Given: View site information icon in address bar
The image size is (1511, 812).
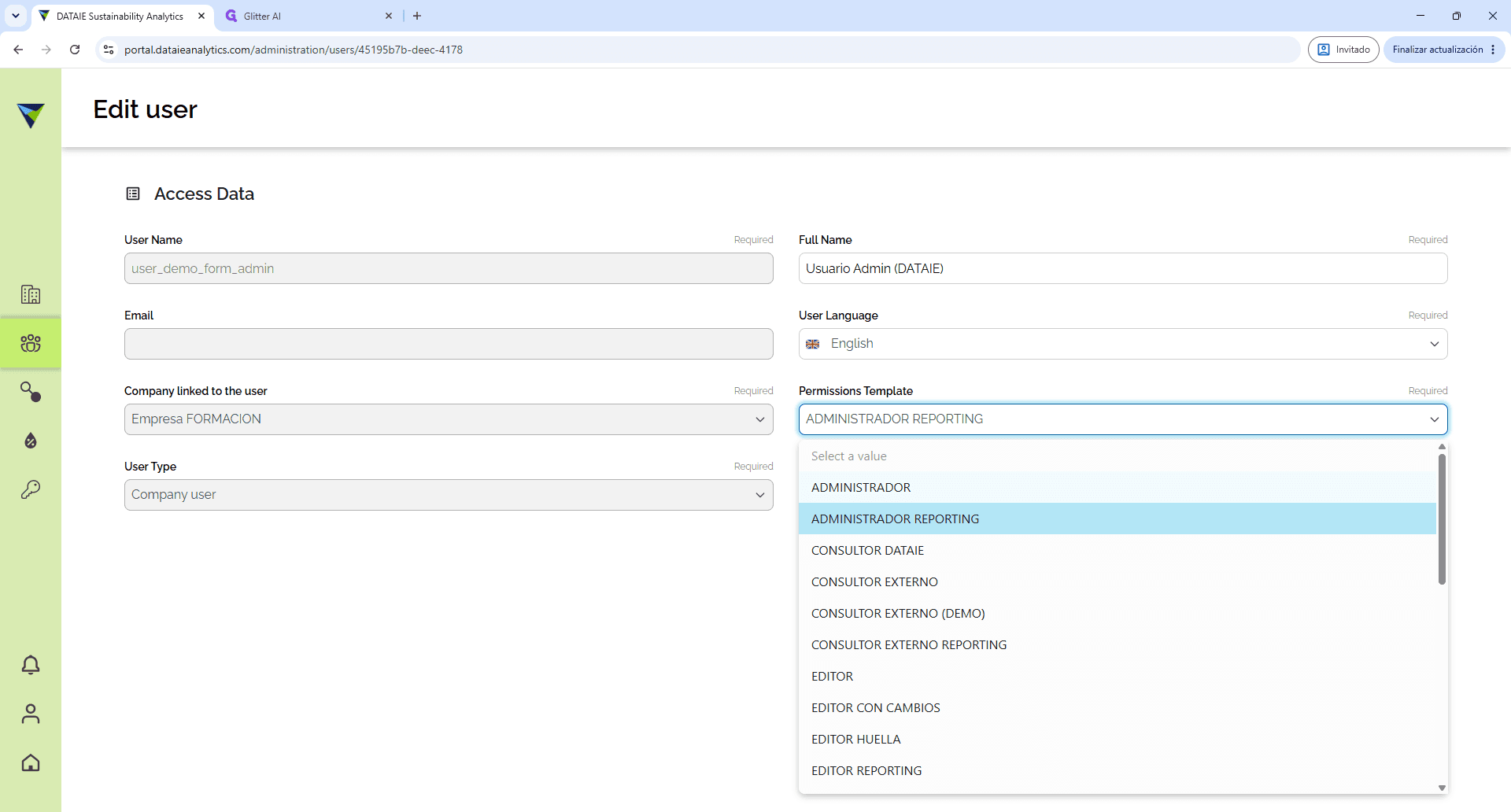Looking at the screenshot, I should (x=109, y=50).
